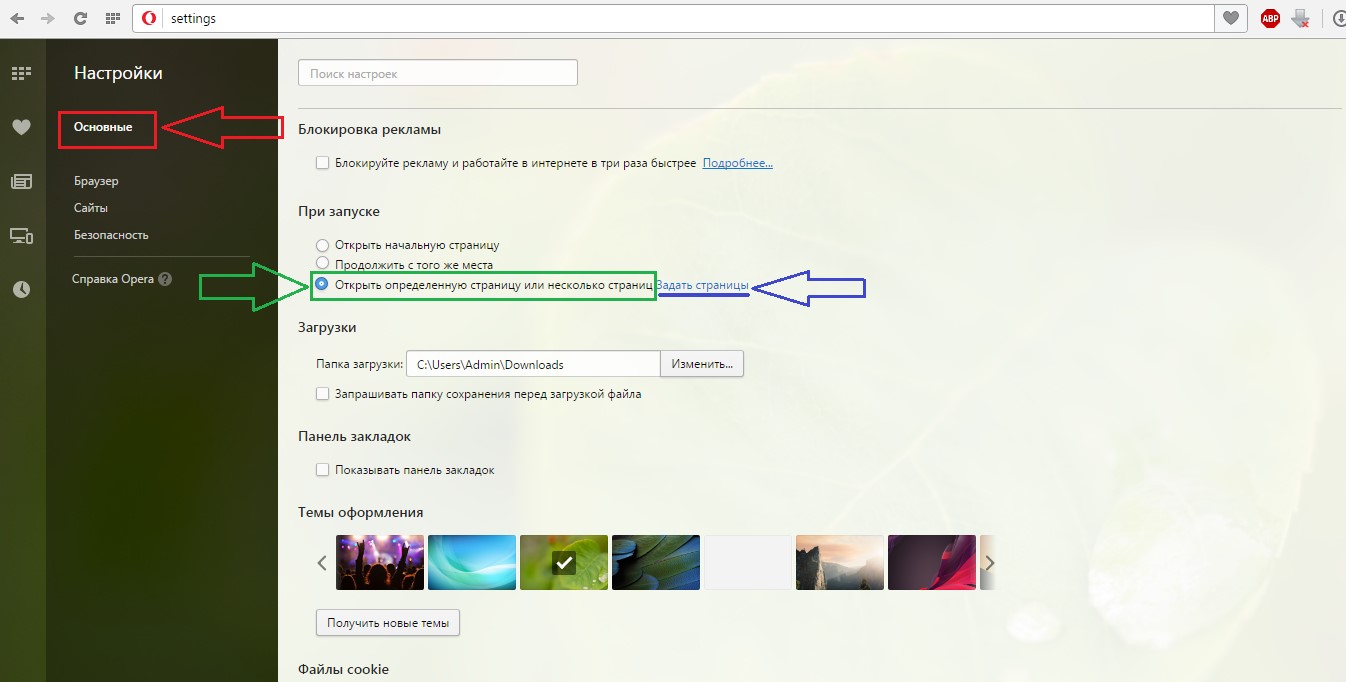Select 'Продолжить с того же места' option

(x=322, y=263)
